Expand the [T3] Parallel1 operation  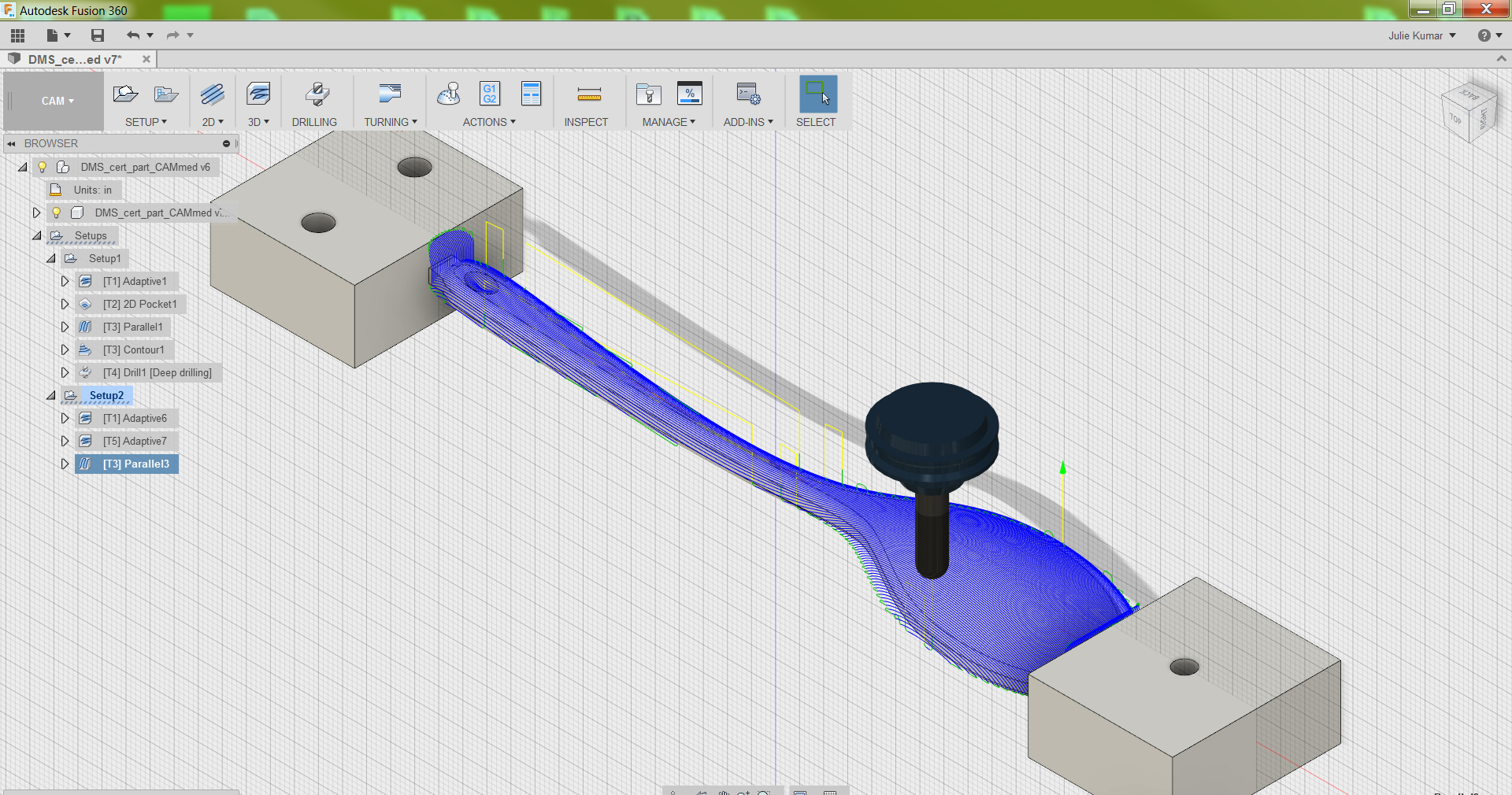(65, 327)
